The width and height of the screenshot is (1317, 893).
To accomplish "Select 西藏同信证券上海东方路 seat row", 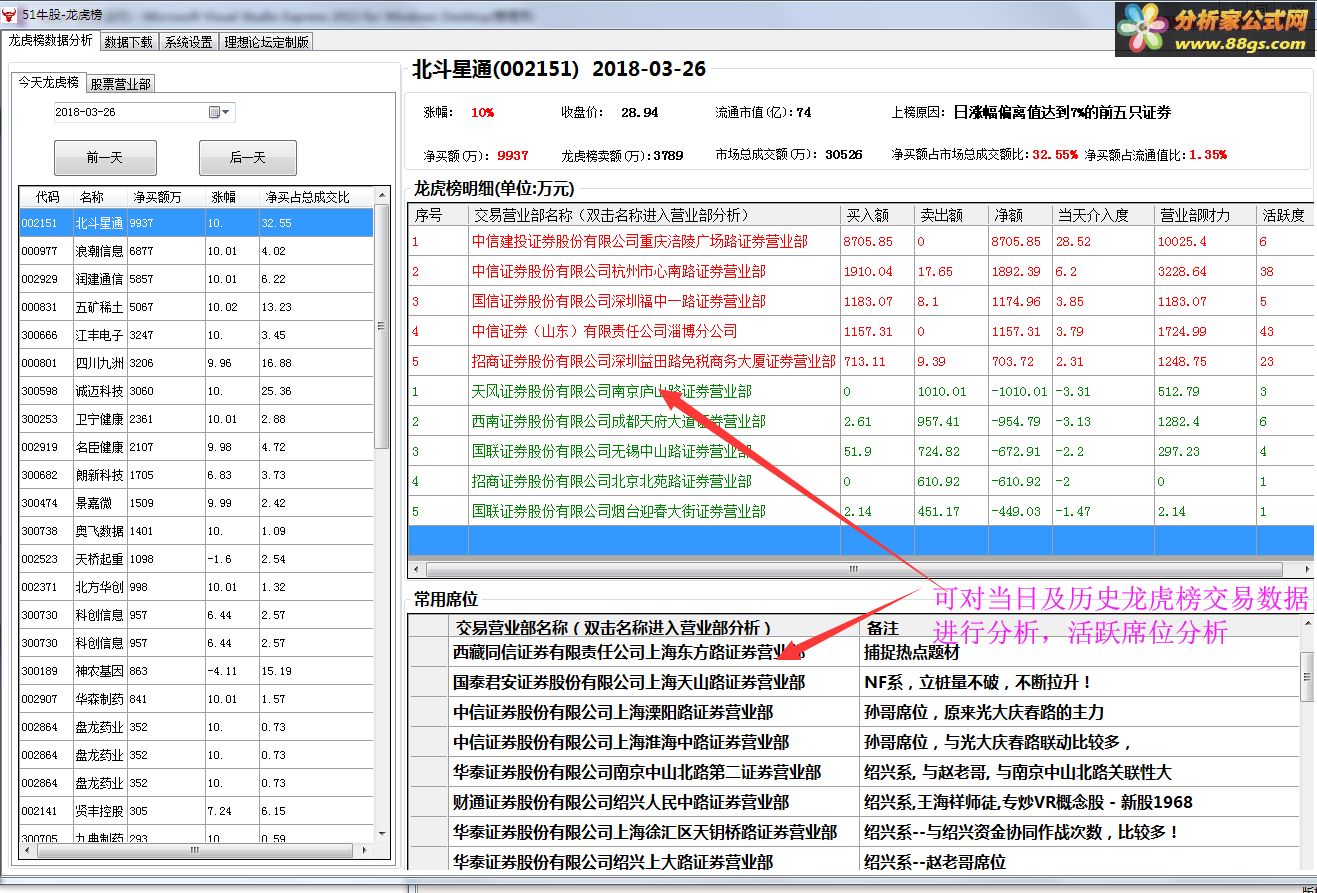I will [x=854, y=652].
